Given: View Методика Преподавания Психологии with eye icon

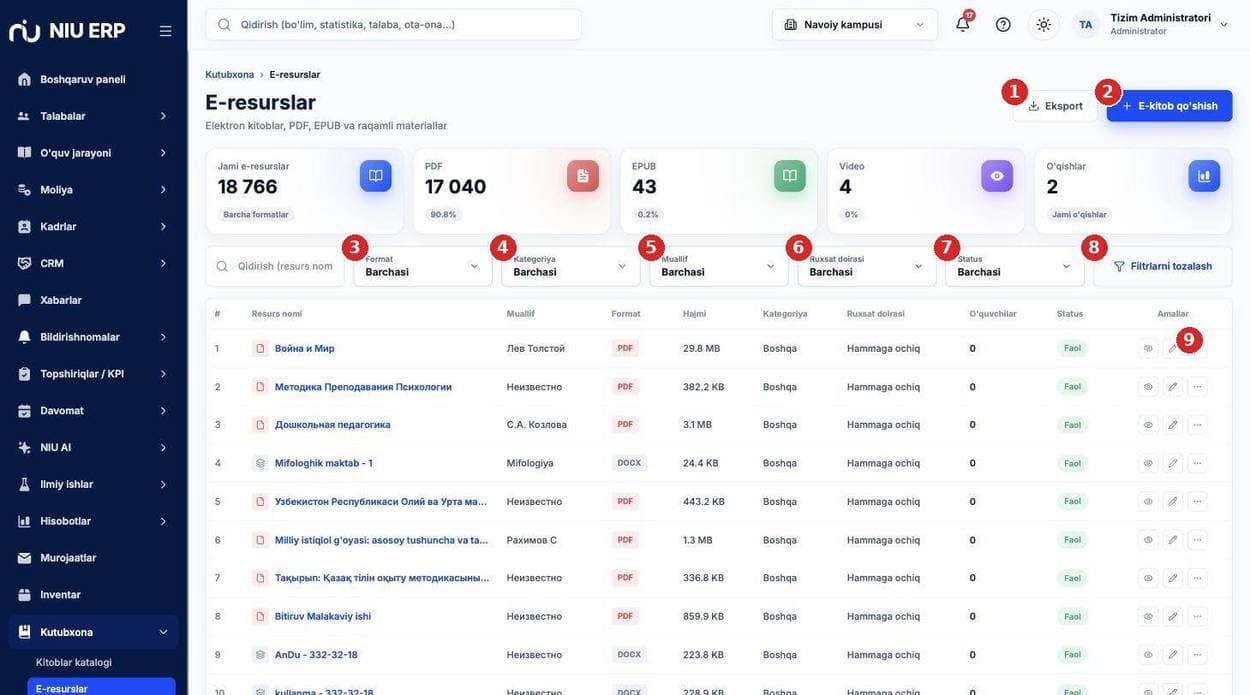Looking at the screenshot, I should click(1148, 387).
